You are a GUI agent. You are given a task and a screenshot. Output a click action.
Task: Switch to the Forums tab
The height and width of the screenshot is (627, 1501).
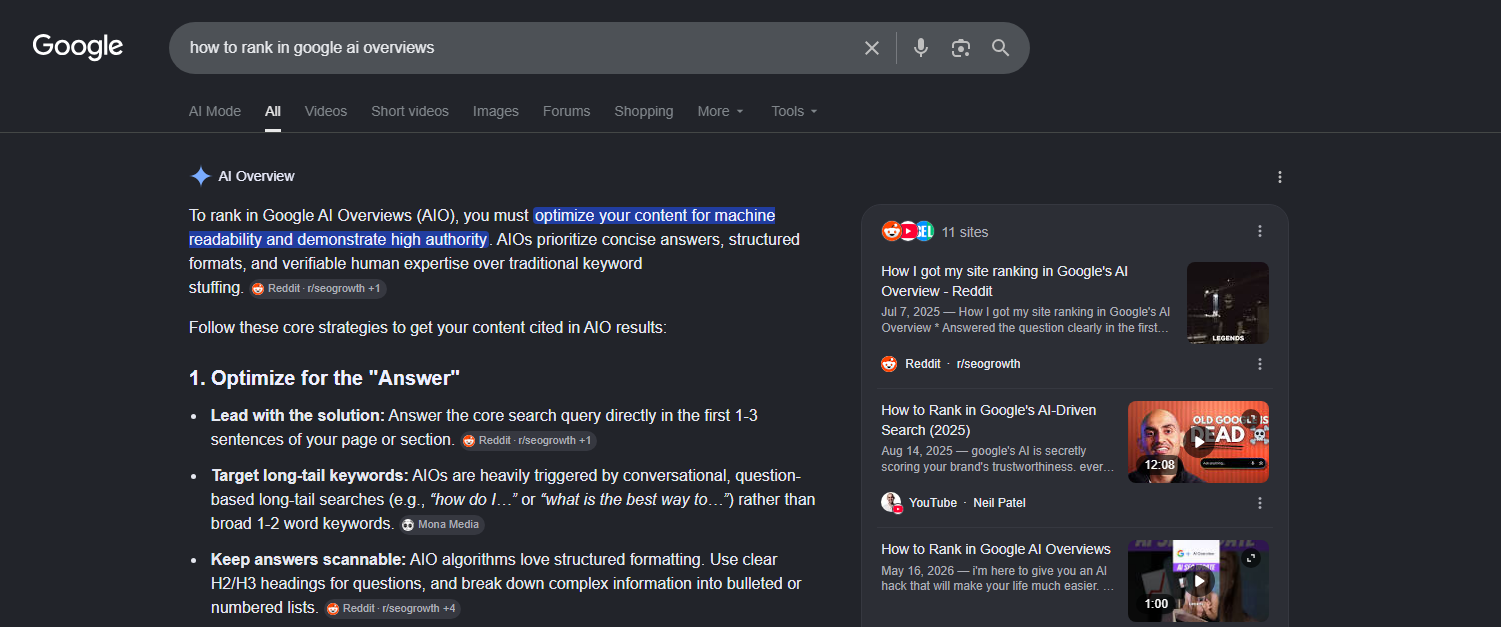(567, 111)
